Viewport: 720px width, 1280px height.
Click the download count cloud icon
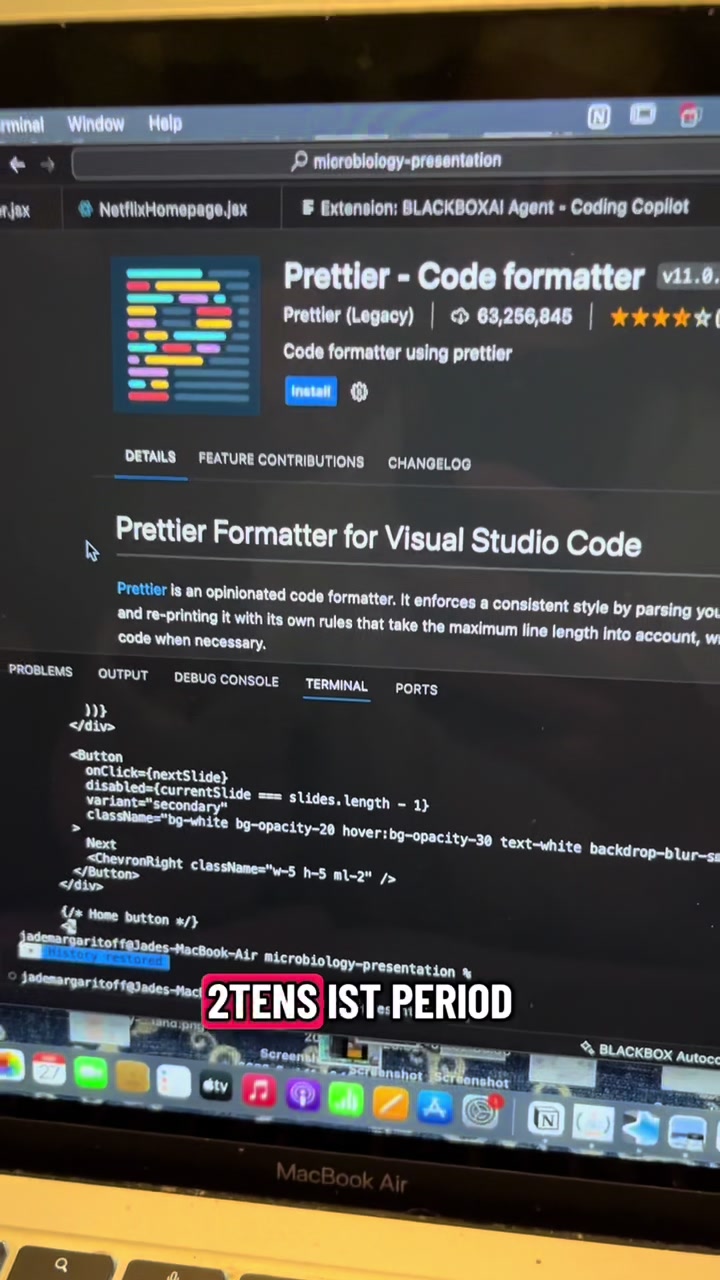pos(460,317)
